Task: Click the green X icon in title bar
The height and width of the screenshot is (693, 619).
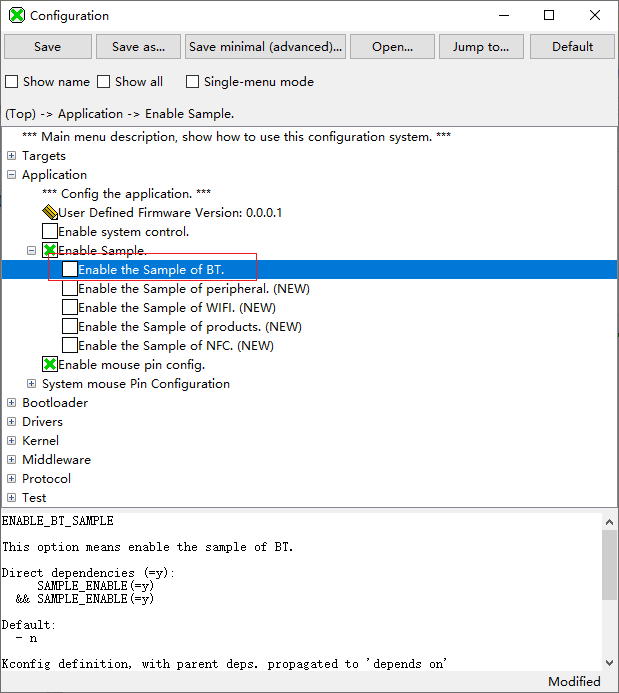Action: point(16,16)
